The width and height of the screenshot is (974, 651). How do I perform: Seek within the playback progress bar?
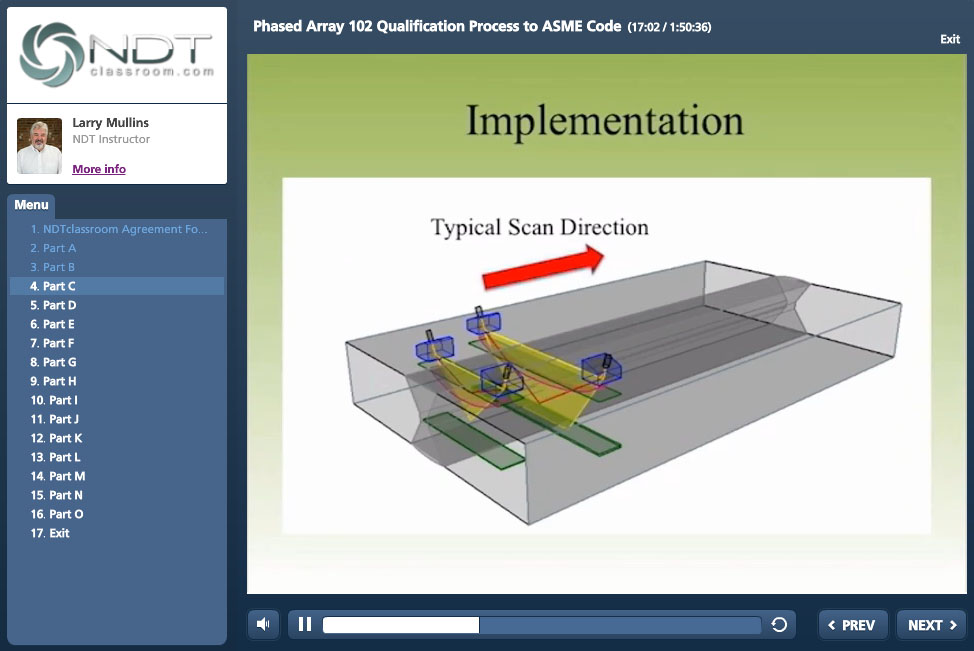click(x=542, y=625)
